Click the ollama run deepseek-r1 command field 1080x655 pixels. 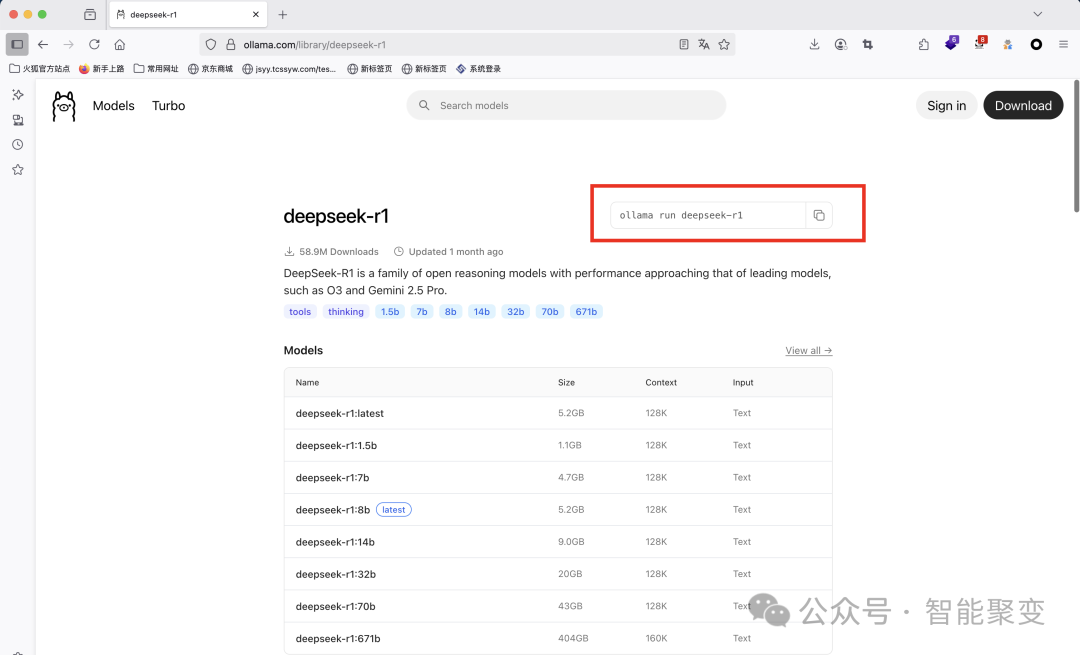[707, 216]
